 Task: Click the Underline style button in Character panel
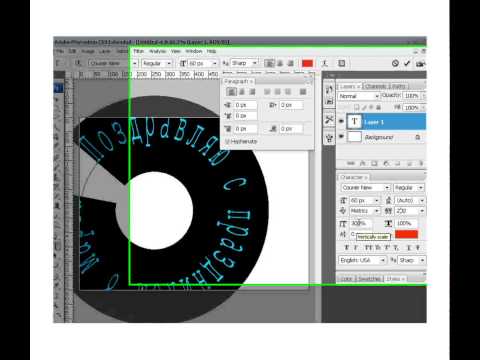[409, 248]
